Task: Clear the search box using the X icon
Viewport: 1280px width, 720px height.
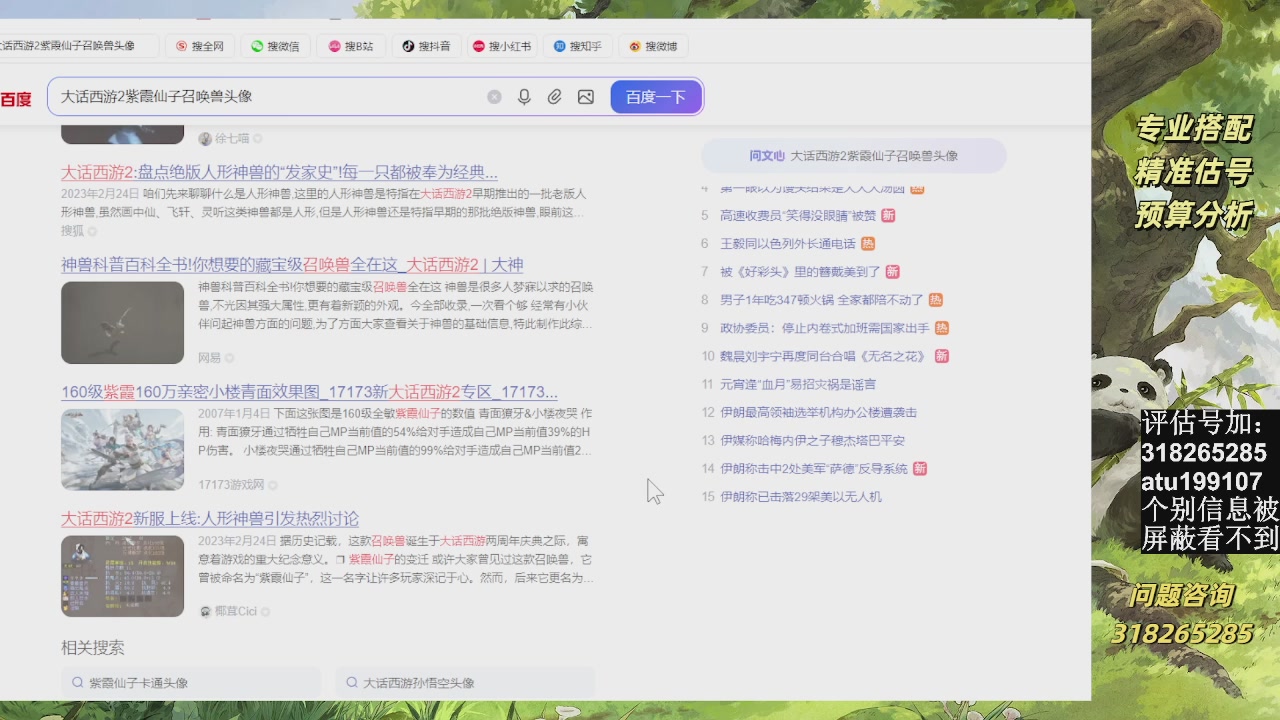Action: (493, 96)
